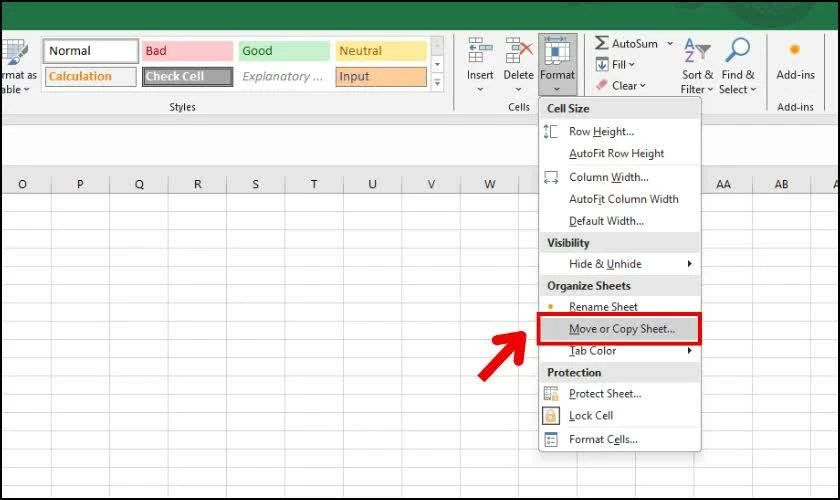
Task: Apply the Bad cell style
Action: [187, 51]
